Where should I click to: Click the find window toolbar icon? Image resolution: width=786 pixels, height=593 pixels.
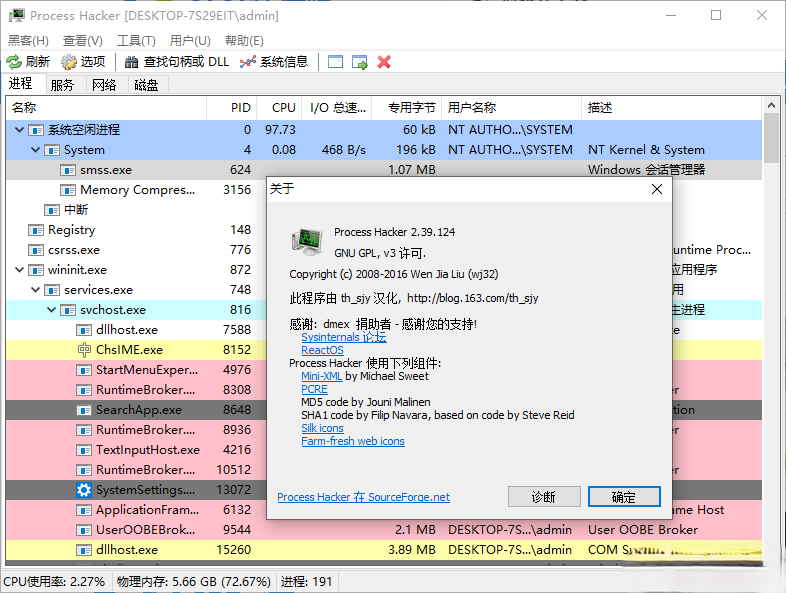click(x=335, y=62)
